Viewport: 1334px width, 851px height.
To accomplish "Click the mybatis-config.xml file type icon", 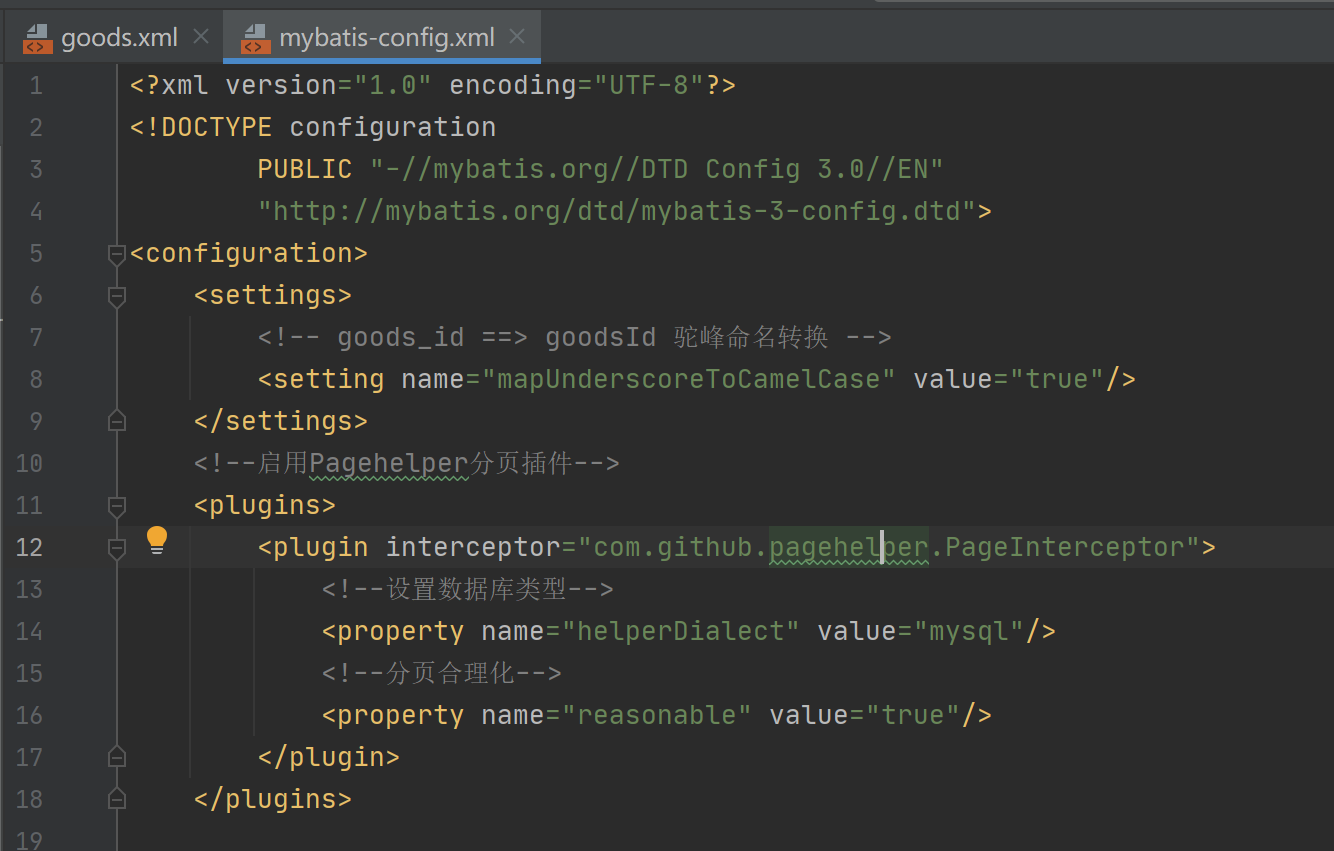I will pyautogui.click(x=256, y=38).
